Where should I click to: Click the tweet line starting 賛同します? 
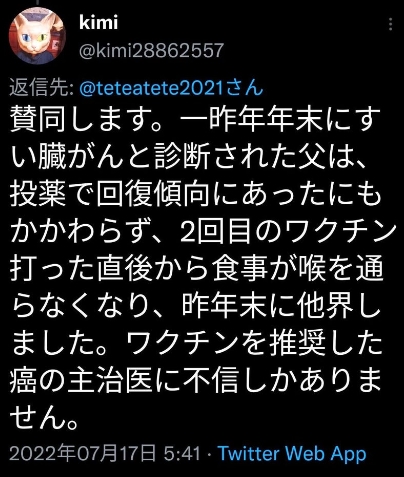click(x=196, y=120)
